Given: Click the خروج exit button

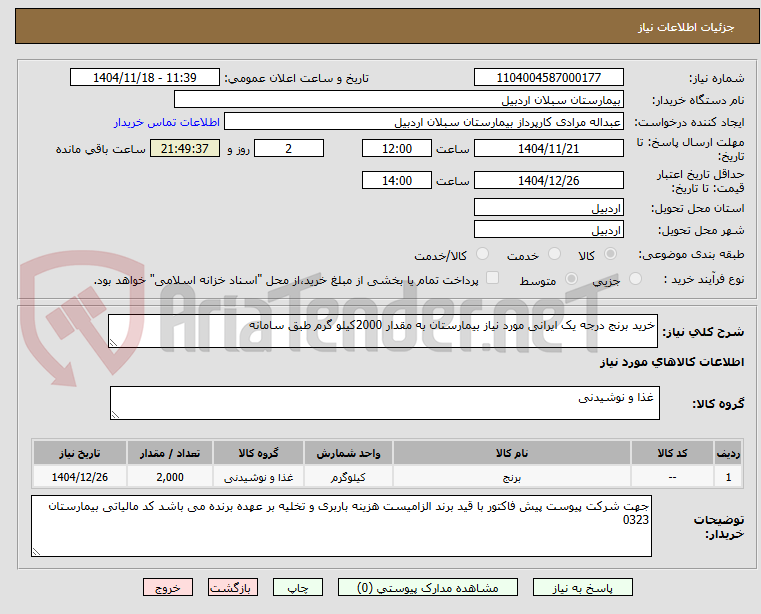Looking at the screenshot, I should (x=167, y=587).
